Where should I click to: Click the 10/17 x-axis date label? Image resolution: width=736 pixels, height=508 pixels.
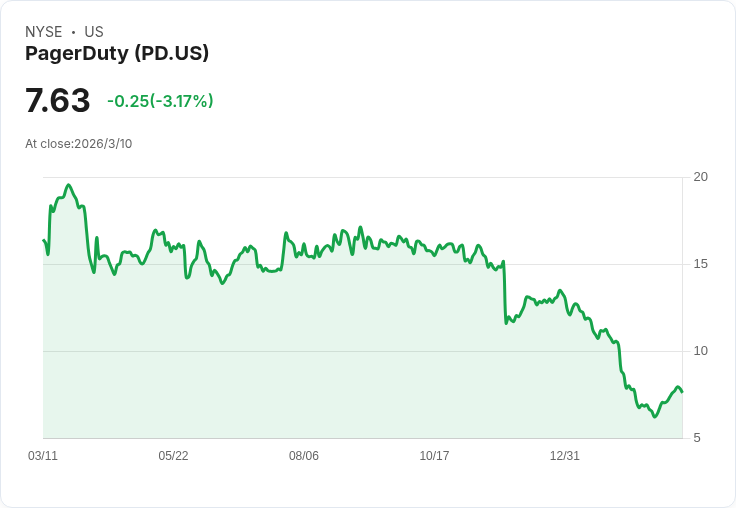coord(434,456)
